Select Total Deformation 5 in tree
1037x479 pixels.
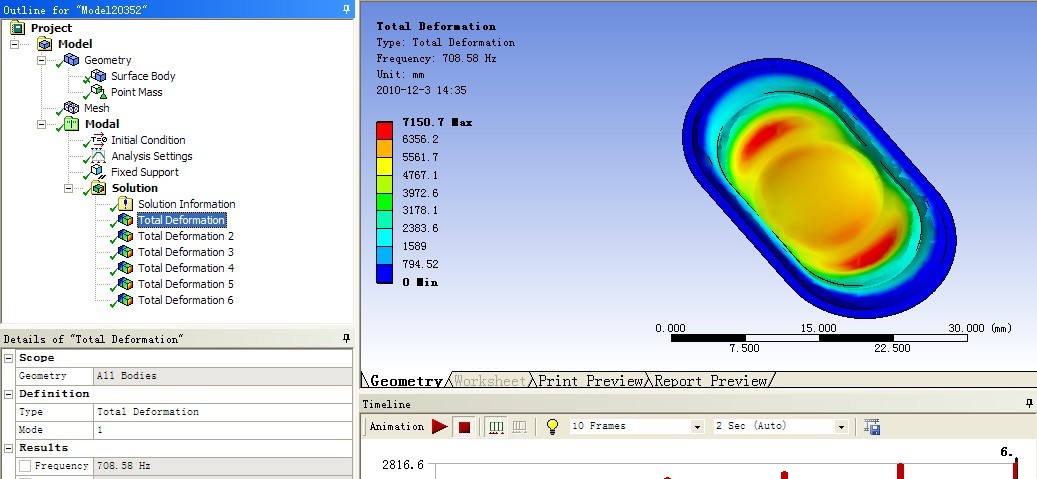pyautogui.click(x=186, y=284)
